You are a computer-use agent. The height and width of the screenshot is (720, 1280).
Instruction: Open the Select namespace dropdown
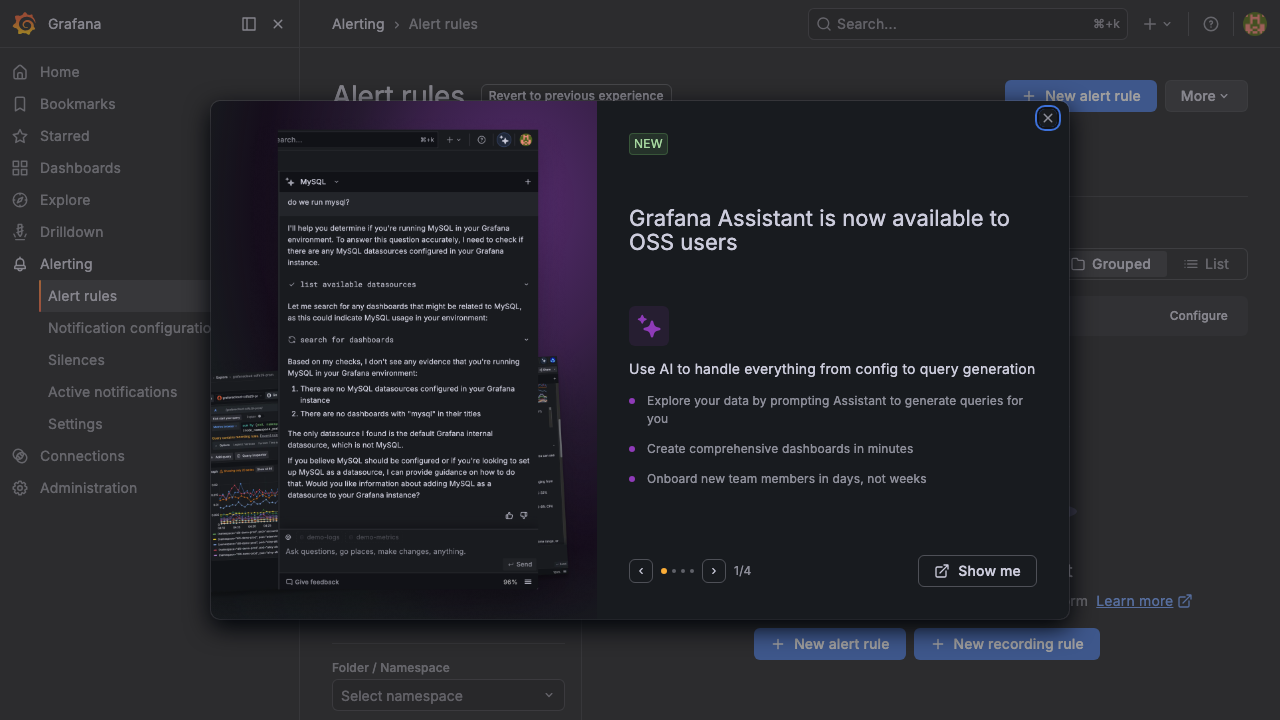pos(448,696)
